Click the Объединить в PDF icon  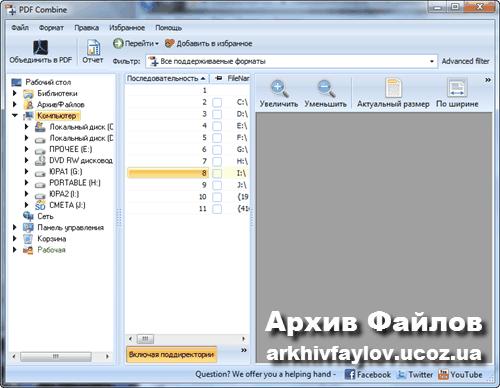(x=40, y=47)
